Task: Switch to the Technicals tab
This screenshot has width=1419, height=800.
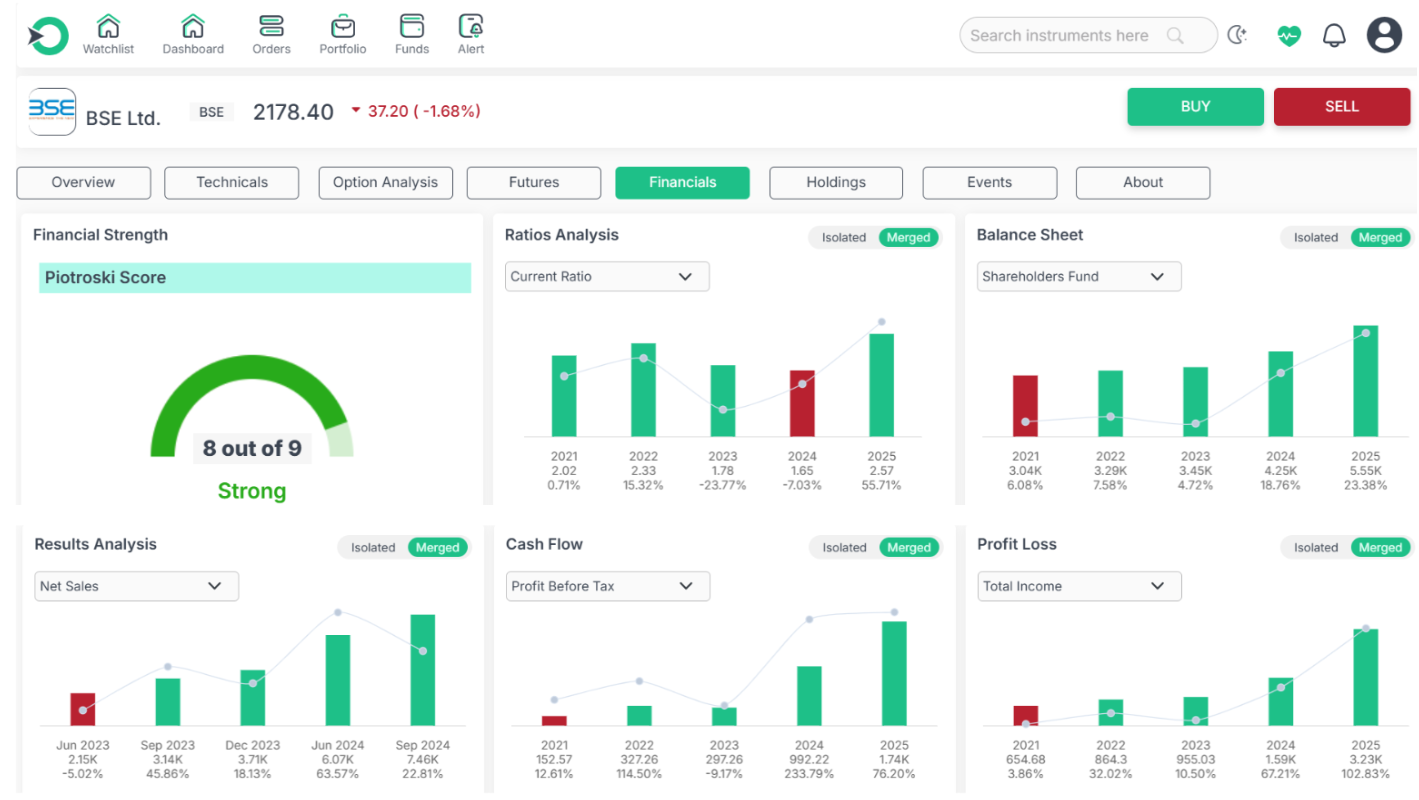Action: coord(232,183)
